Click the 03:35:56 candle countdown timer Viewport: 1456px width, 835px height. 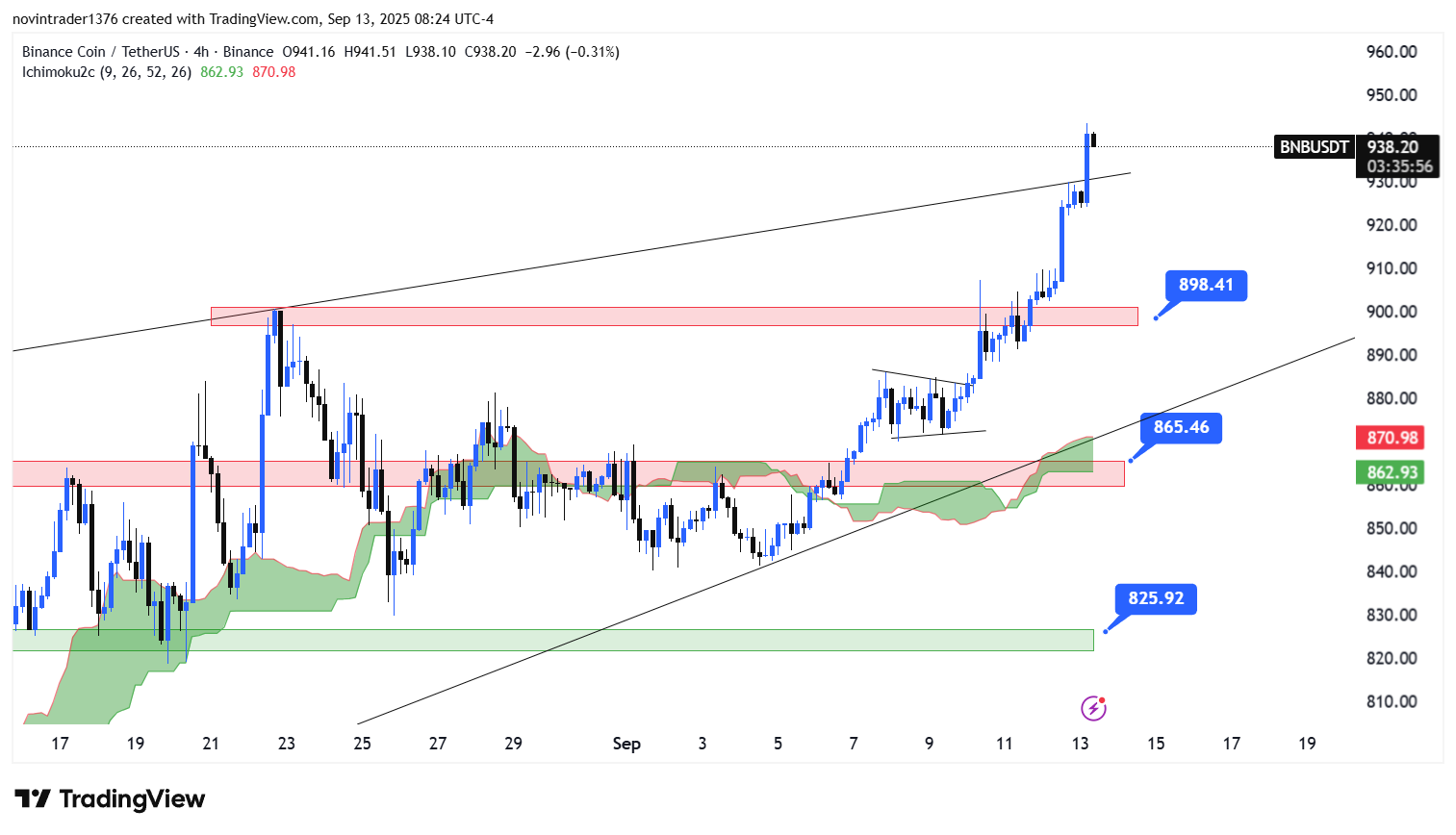pyautogui.click(x=1400, y=166)
